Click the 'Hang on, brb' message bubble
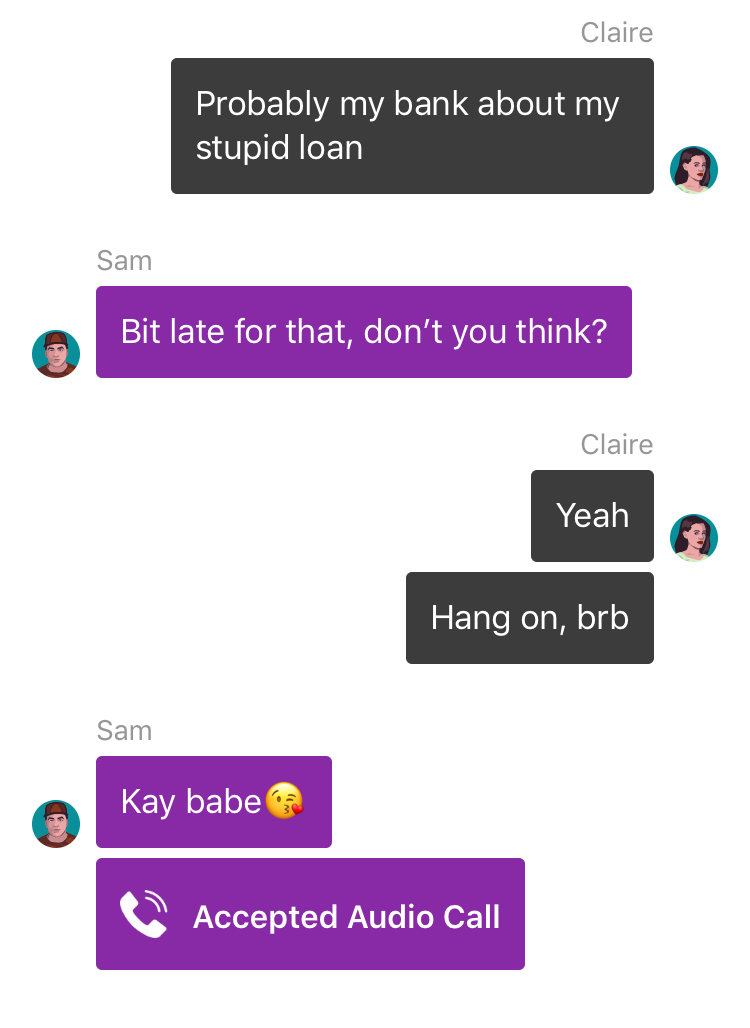This screenshot has height=1028, width=750. coord(530,618)
